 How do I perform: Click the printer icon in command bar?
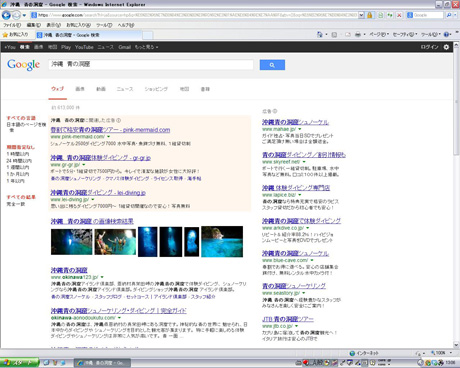point(358,34)
